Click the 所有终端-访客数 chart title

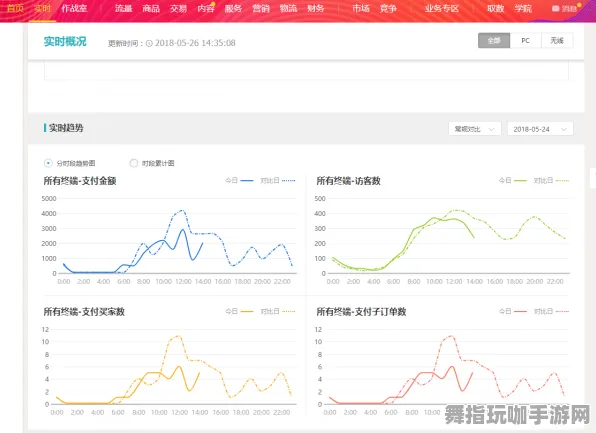[348, 181]
